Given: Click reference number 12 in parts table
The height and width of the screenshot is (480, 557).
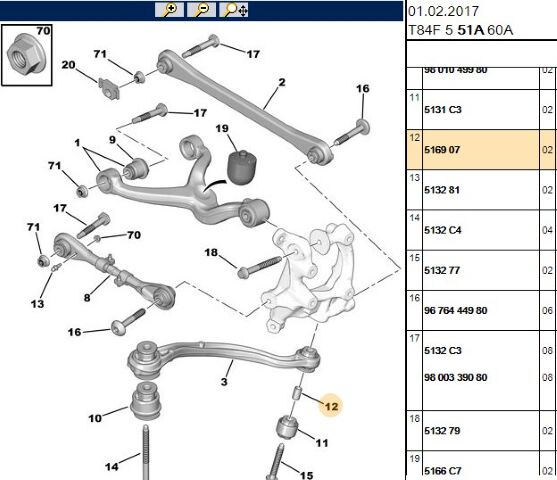Looking at the screenshot, I should click(x=415, y=137).
